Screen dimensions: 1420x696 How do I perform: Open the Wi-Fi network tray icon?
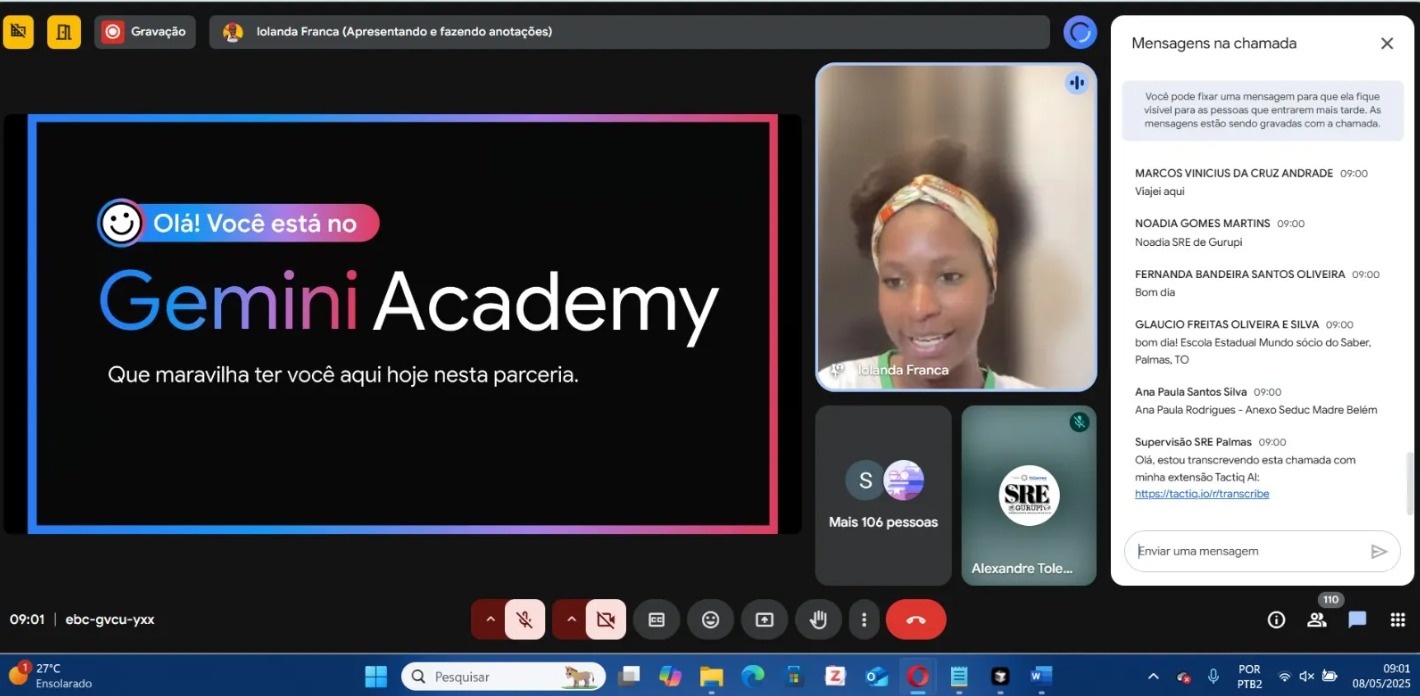pos(1284,677)
